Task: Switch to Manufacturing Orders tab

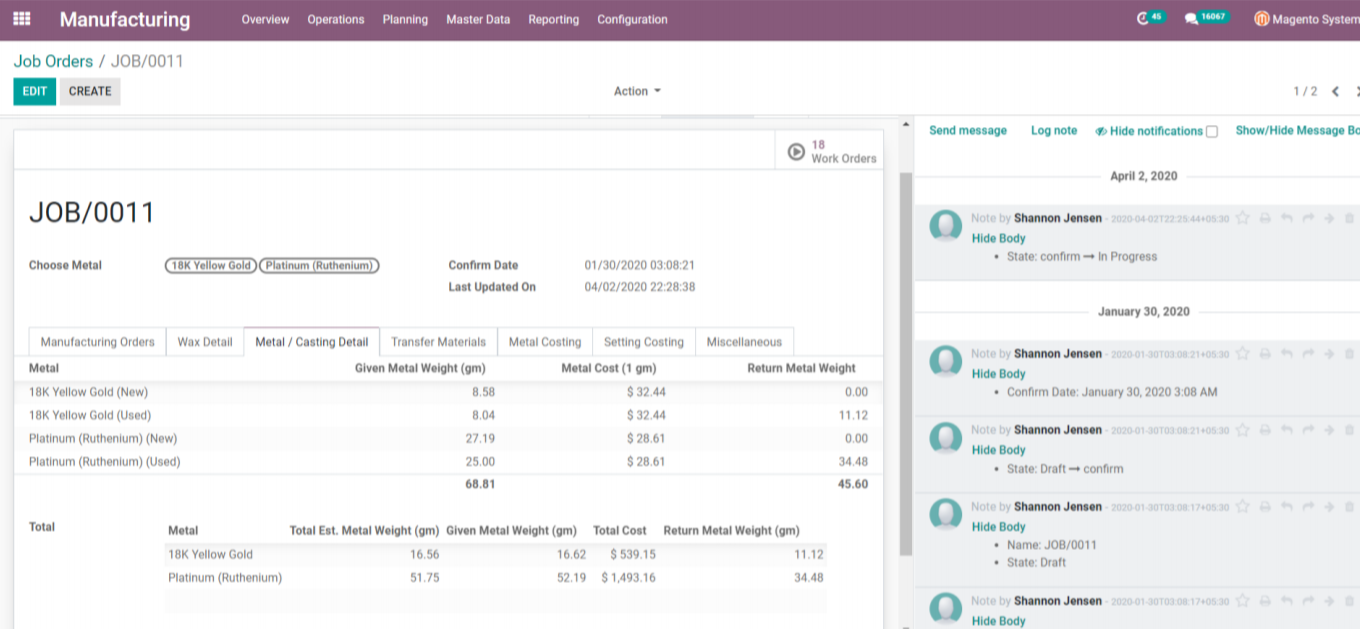Action: point(97,342)
